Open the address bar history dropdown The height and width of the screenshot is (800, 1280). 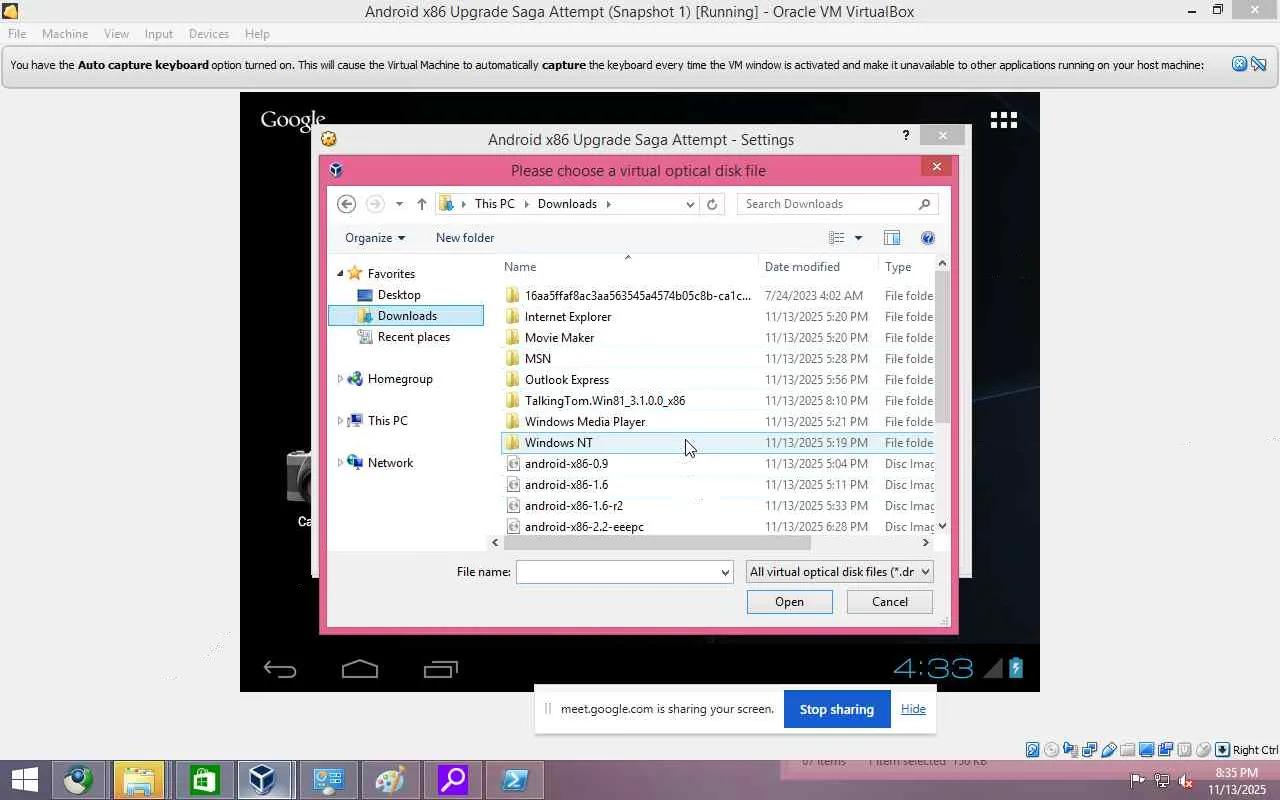pos(690,204)
